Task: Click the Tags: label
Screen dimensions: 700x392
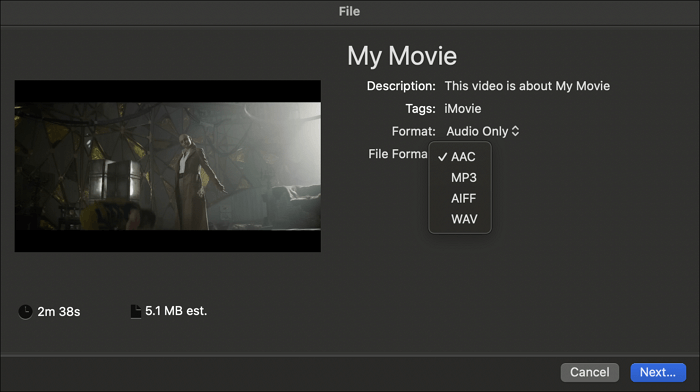Action: (x=420, y=108)
